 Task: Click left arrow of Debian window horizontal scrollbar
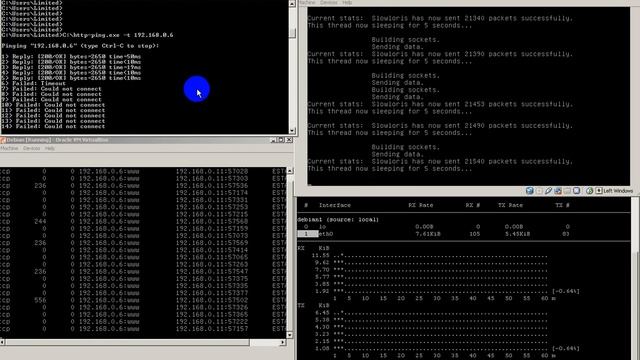coord(2,342)
